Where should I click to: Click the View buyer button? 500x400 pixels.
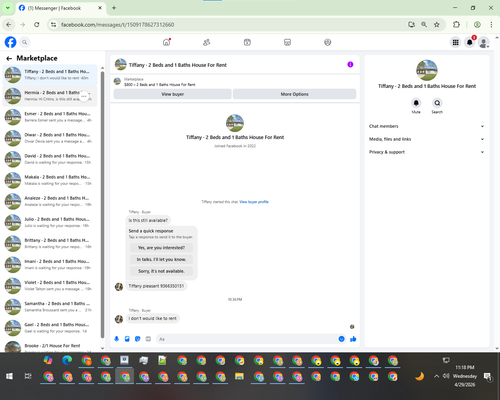tap(173, 94)
